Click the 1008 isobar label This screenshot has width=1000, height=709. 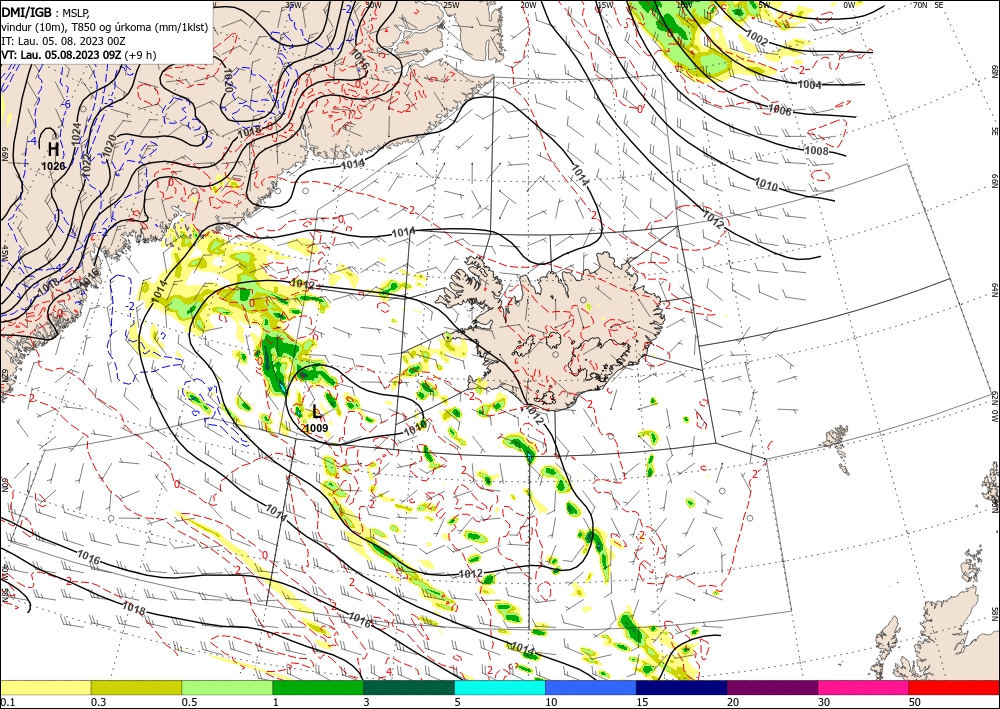click(817, 151)
